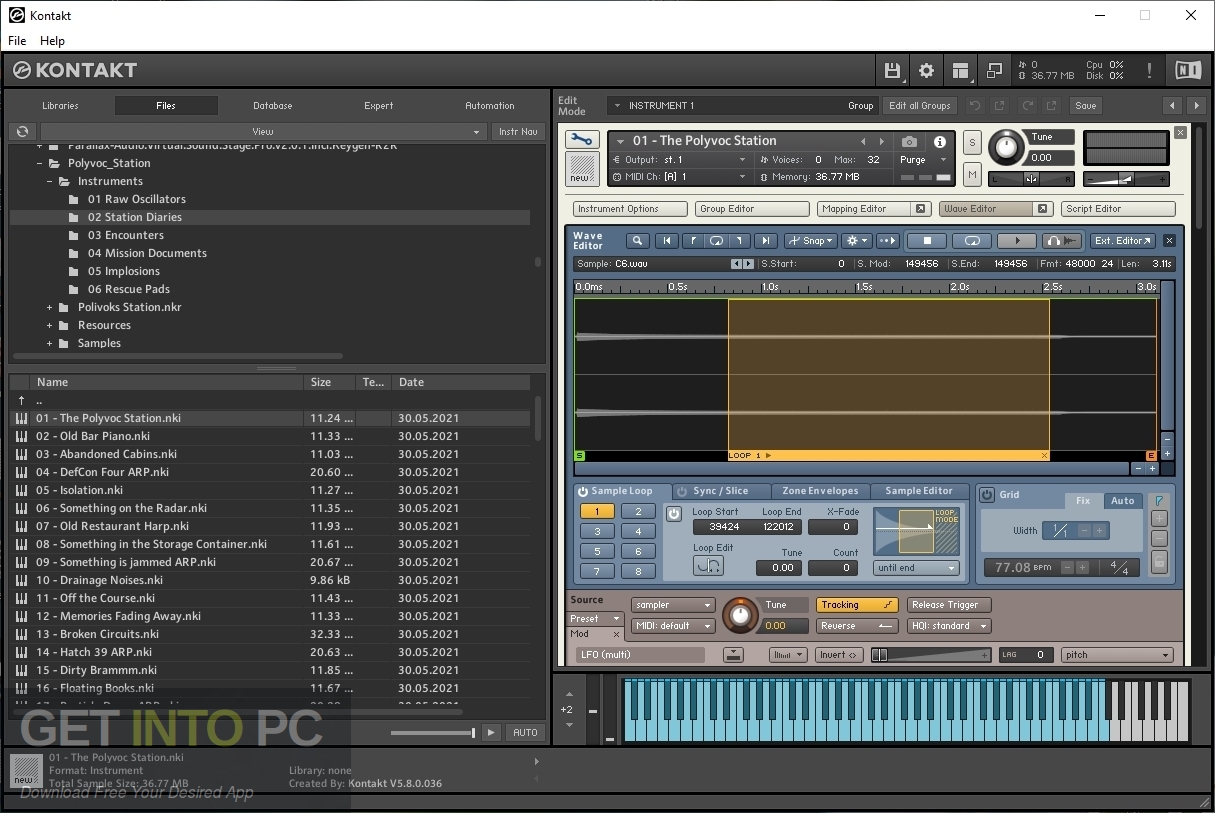Open the HQI: standard dropdown
The width and height of the screenshot is (1215, 813).
point(949,626)
